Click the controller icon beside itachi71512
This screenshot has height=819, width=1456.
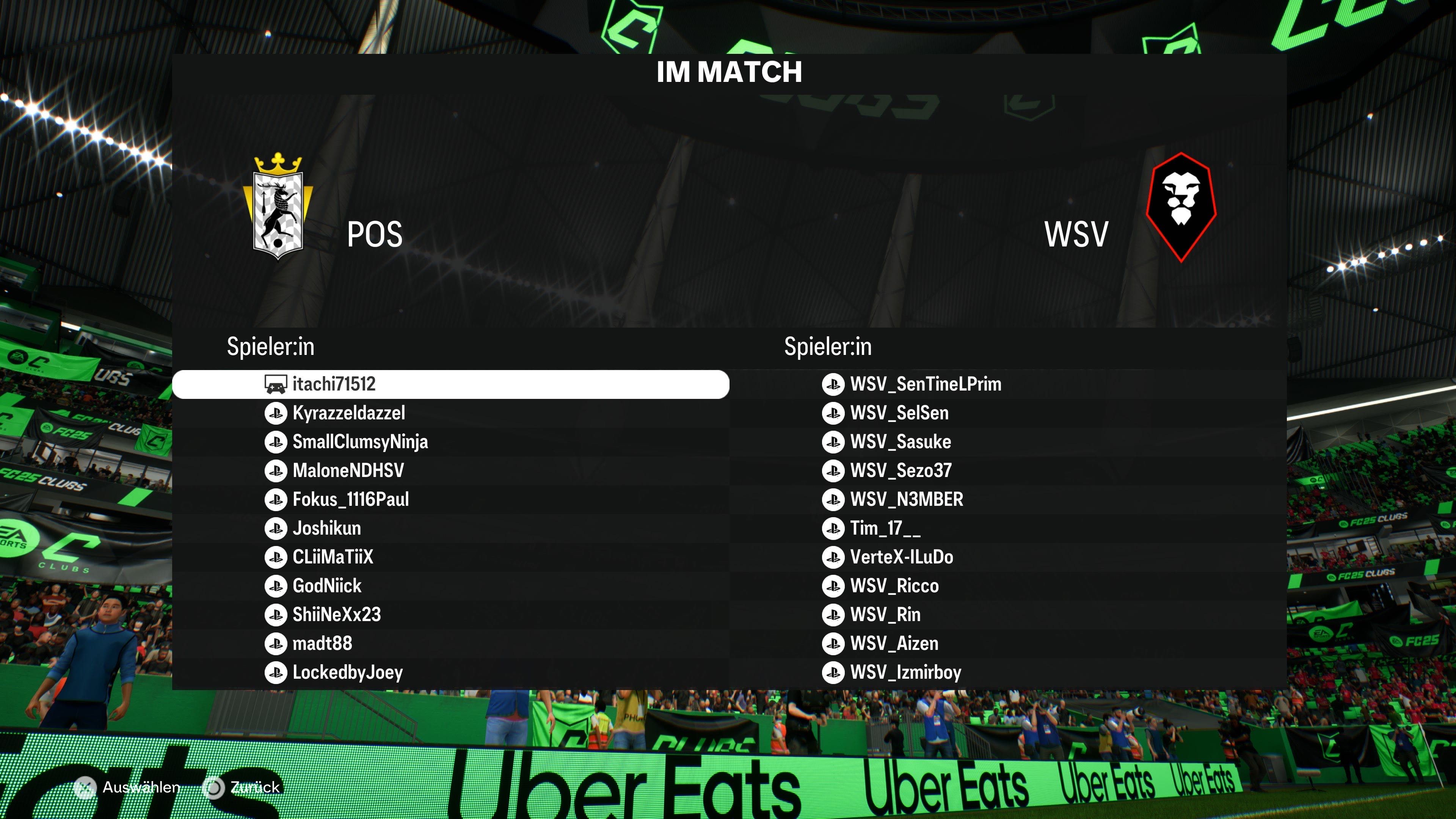point(276,384)
